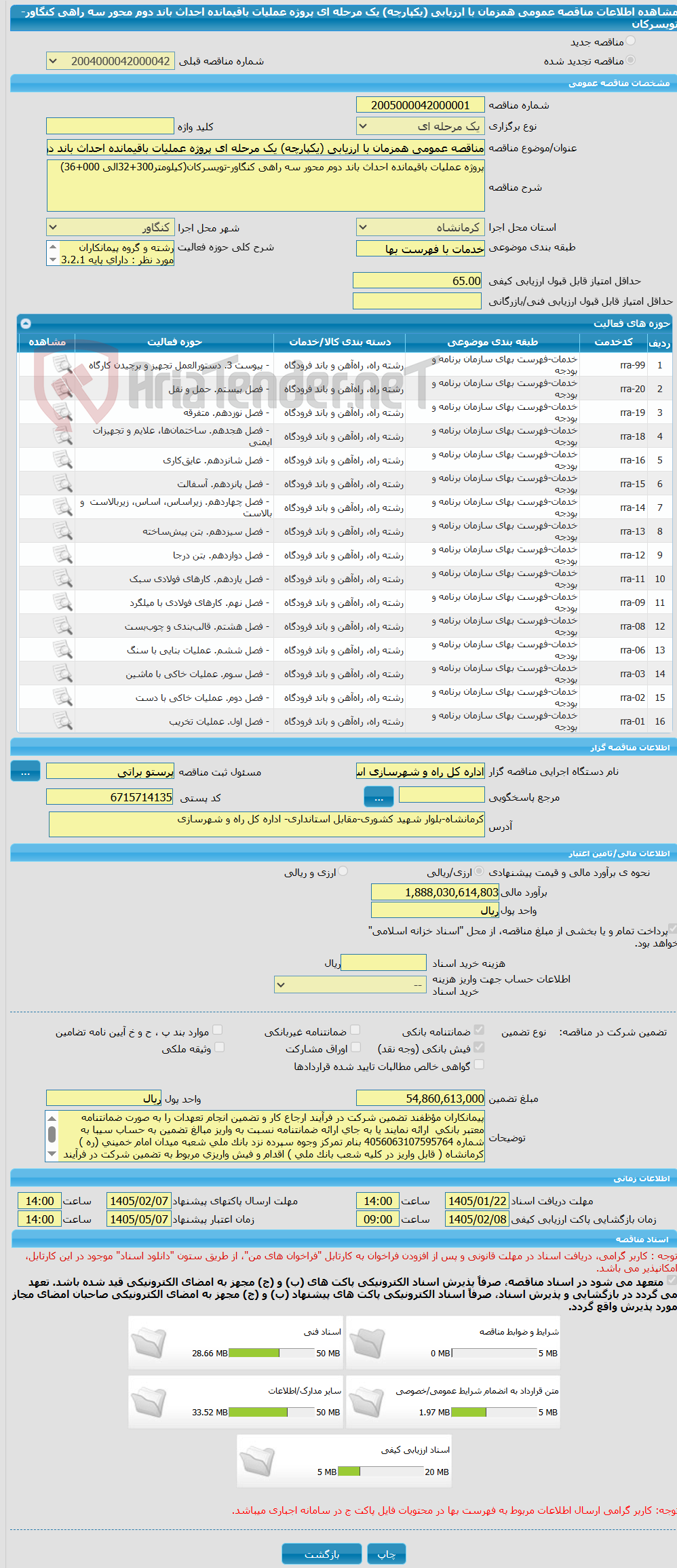Click the شماره مناقصه field
This screenshot has width=677, height=1568.
pyautogui.click(x=421, y=105)
